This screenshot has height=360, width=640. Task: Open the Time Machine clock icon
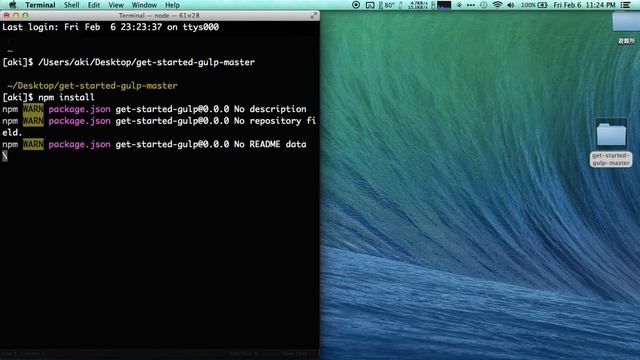tap(484, 5)
